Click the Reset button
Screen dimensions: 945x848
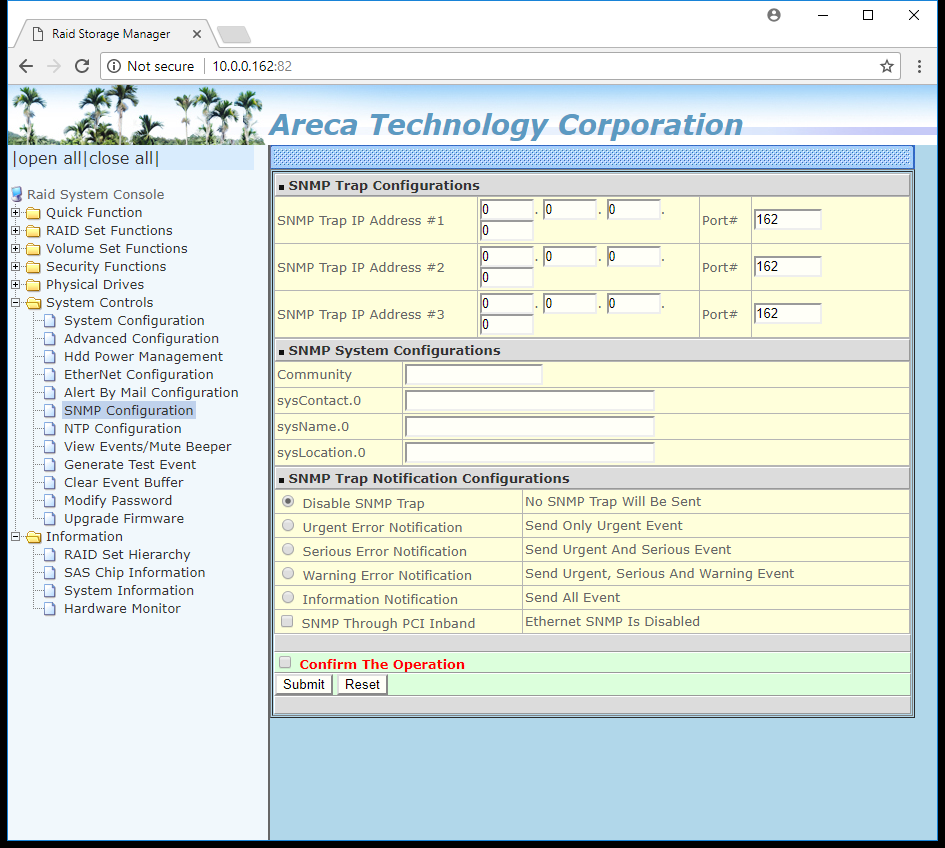362,685
